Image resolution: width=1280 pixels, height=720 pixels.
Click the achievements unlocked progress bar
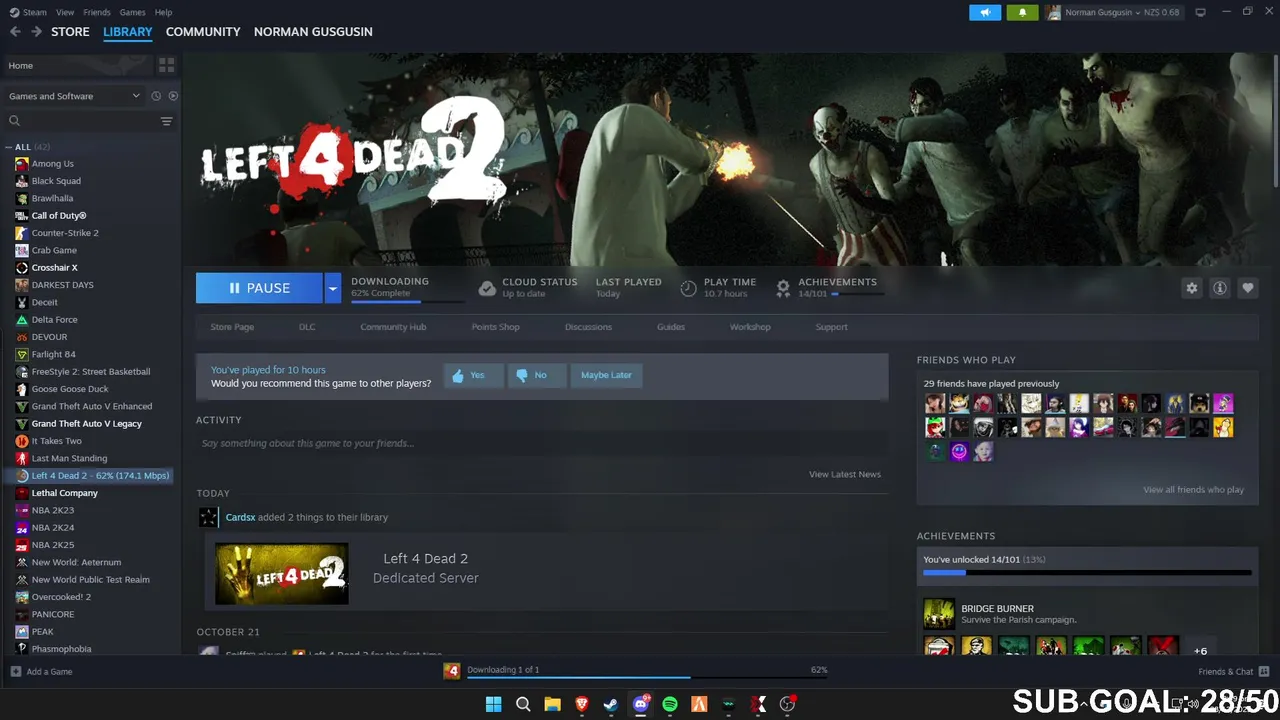pos(1087,573)
